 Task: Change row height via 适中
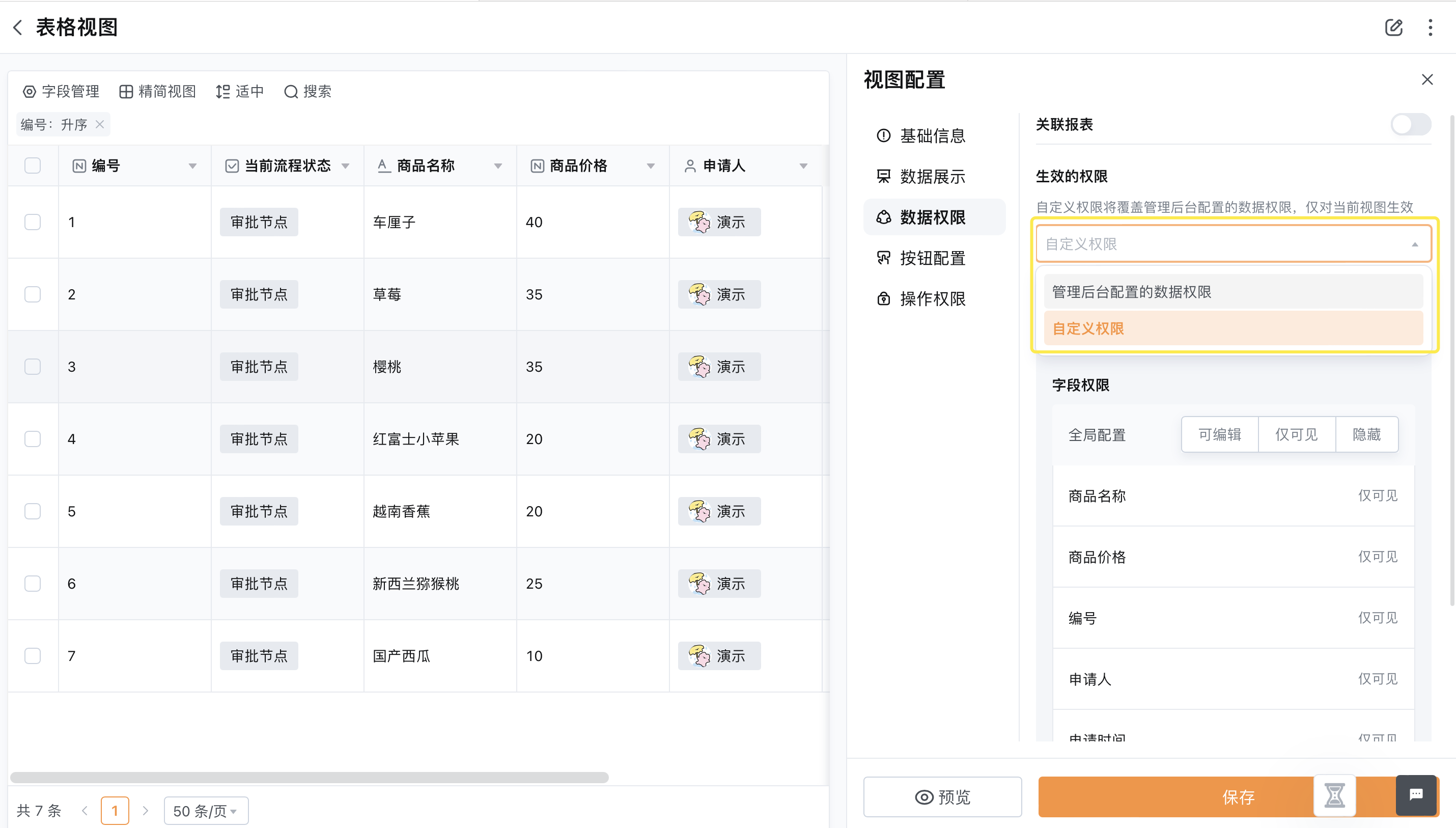(240, 92)
